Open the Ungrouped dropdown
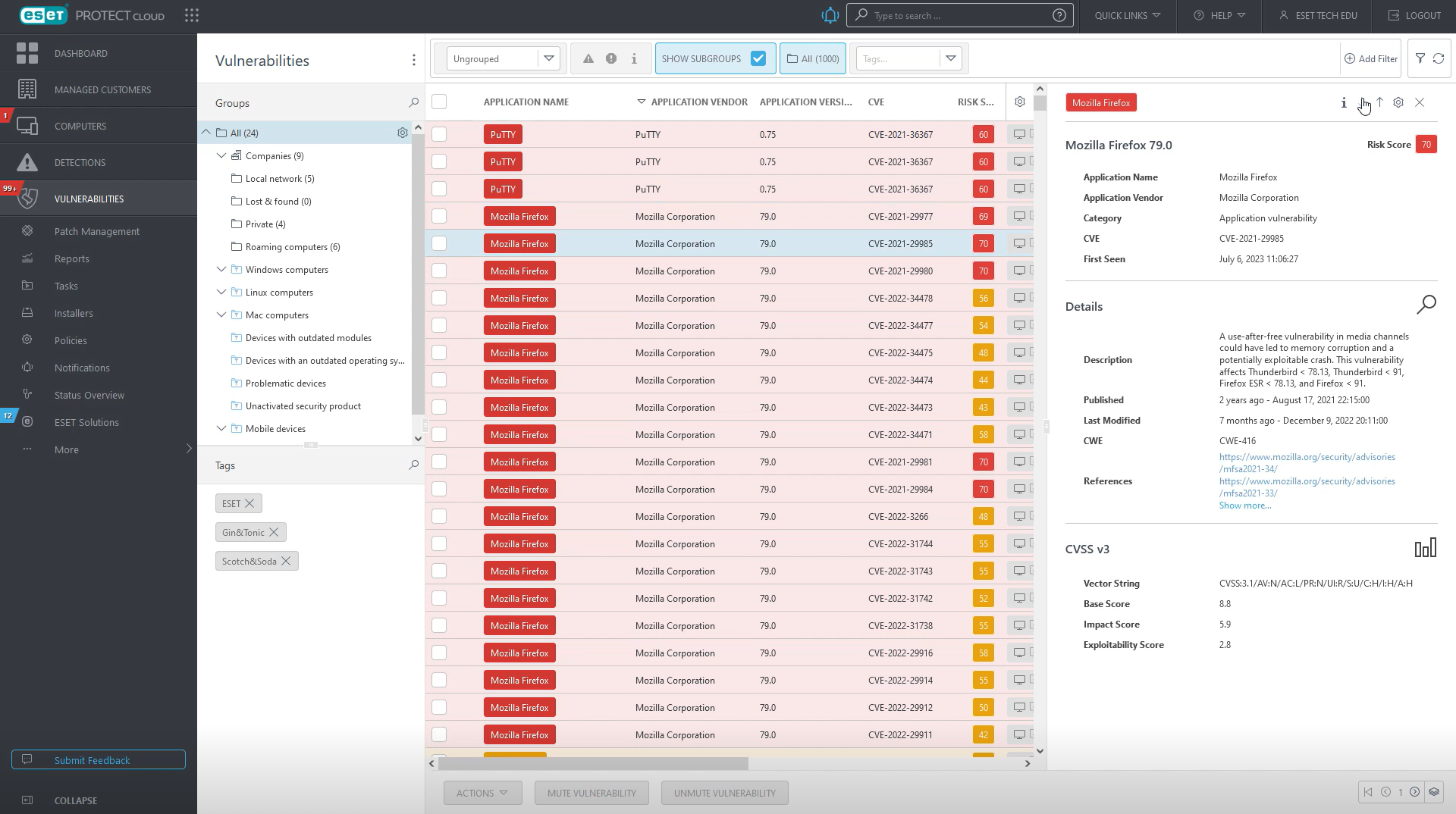The width and height of the screenshot is (1456, 814). pyautogui.click(x=503, y=58)
